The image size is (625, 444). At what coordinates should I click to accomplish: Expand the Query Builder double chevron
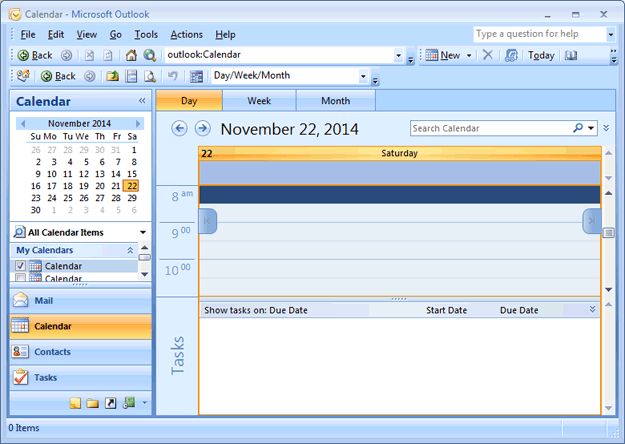point(606,128)
